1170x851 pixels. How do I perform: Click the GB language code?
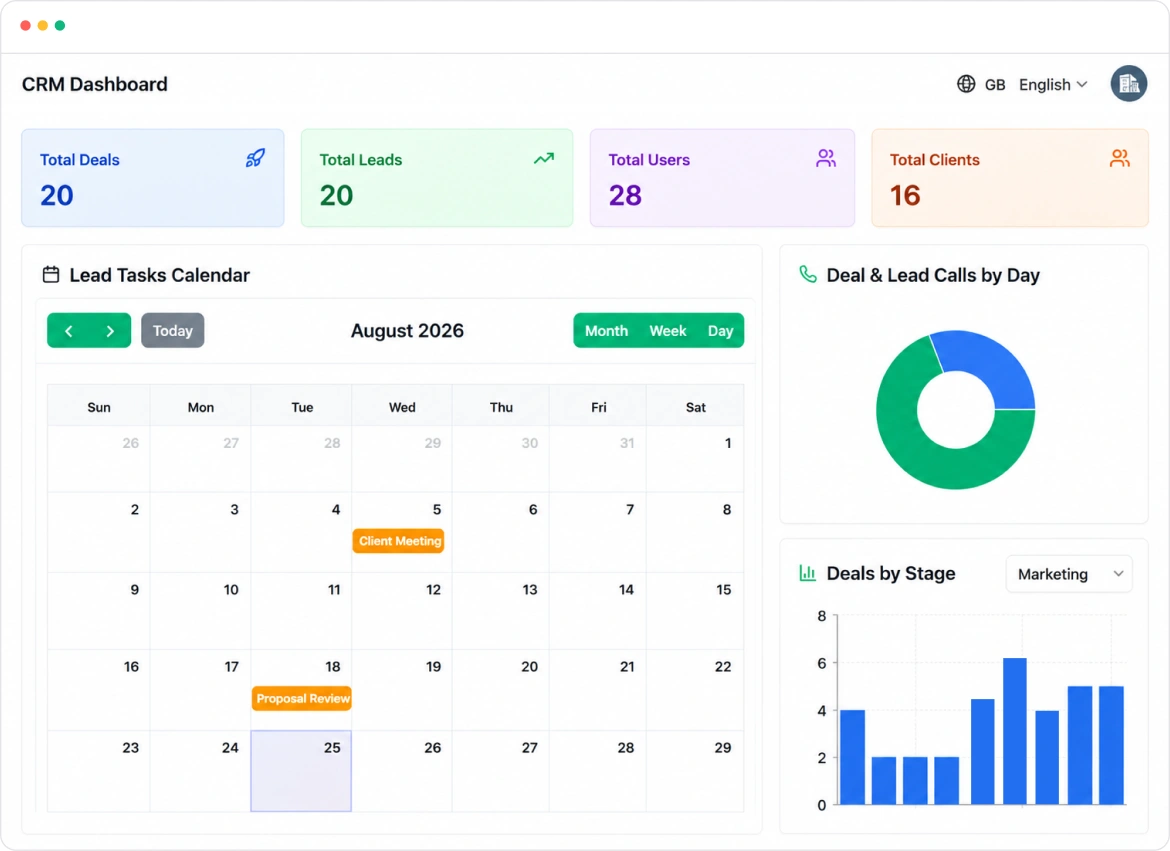pyautogui.click(x=995, y=85)
